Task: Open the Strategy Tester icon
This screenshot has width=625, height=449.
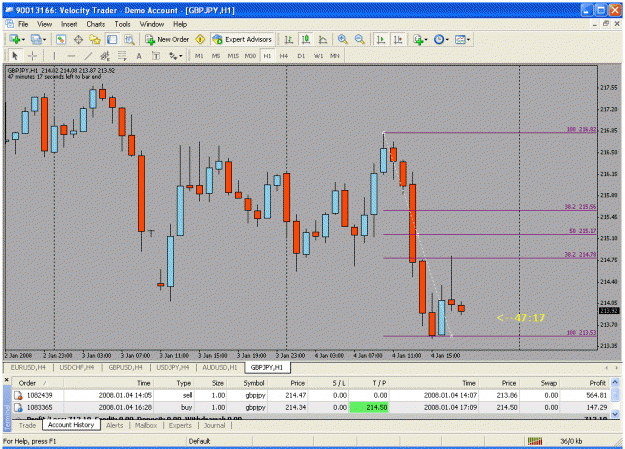Action: coord(129,39)
